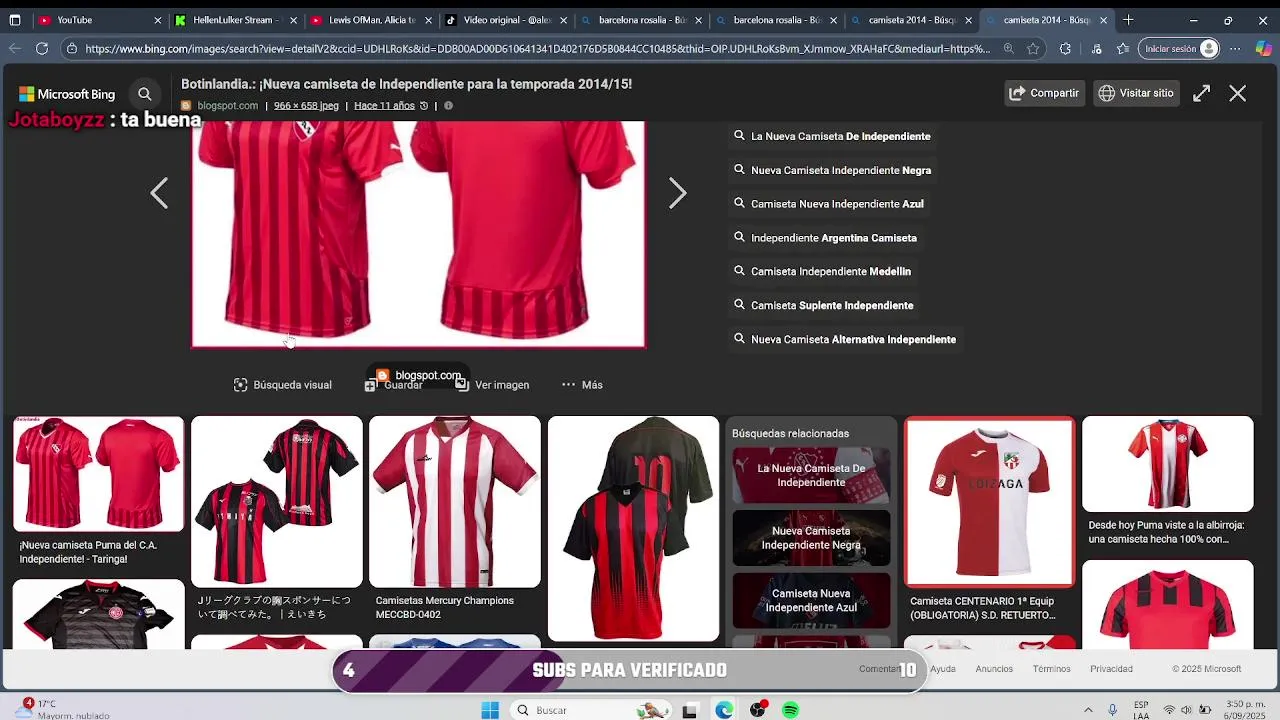Open Camiseta CENTENARIO 1ª Equip thumbnail

(990, 502)
